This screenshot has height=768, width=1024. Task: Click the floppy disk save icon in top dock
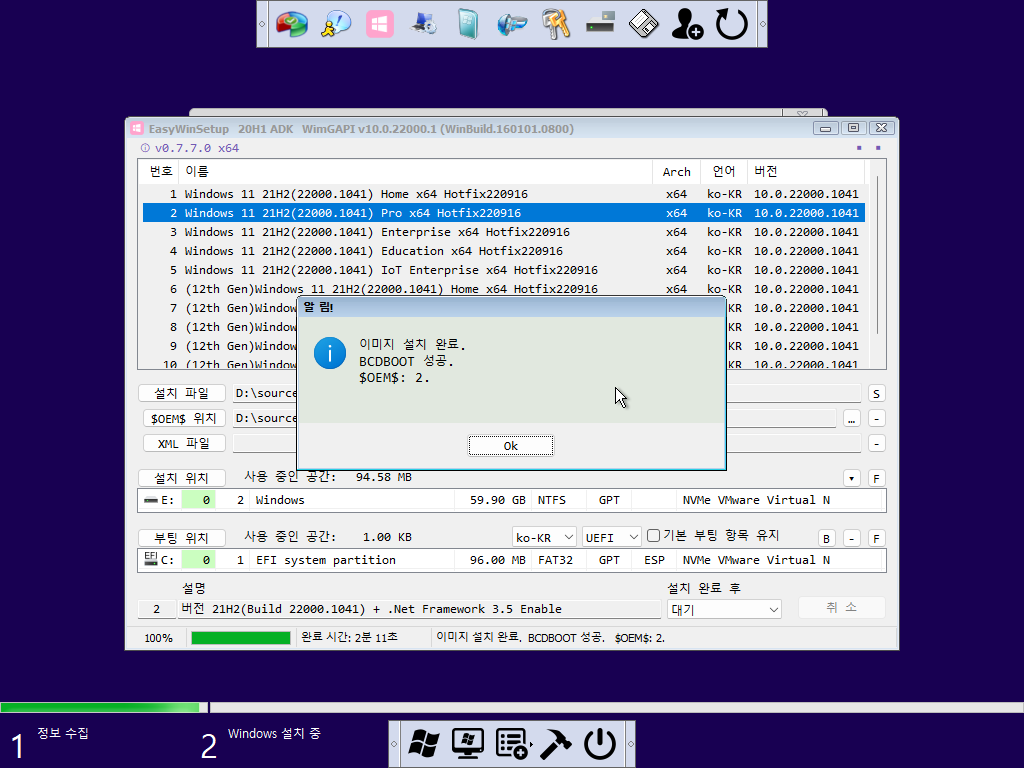pyautogui.click(x=644, y=25)
